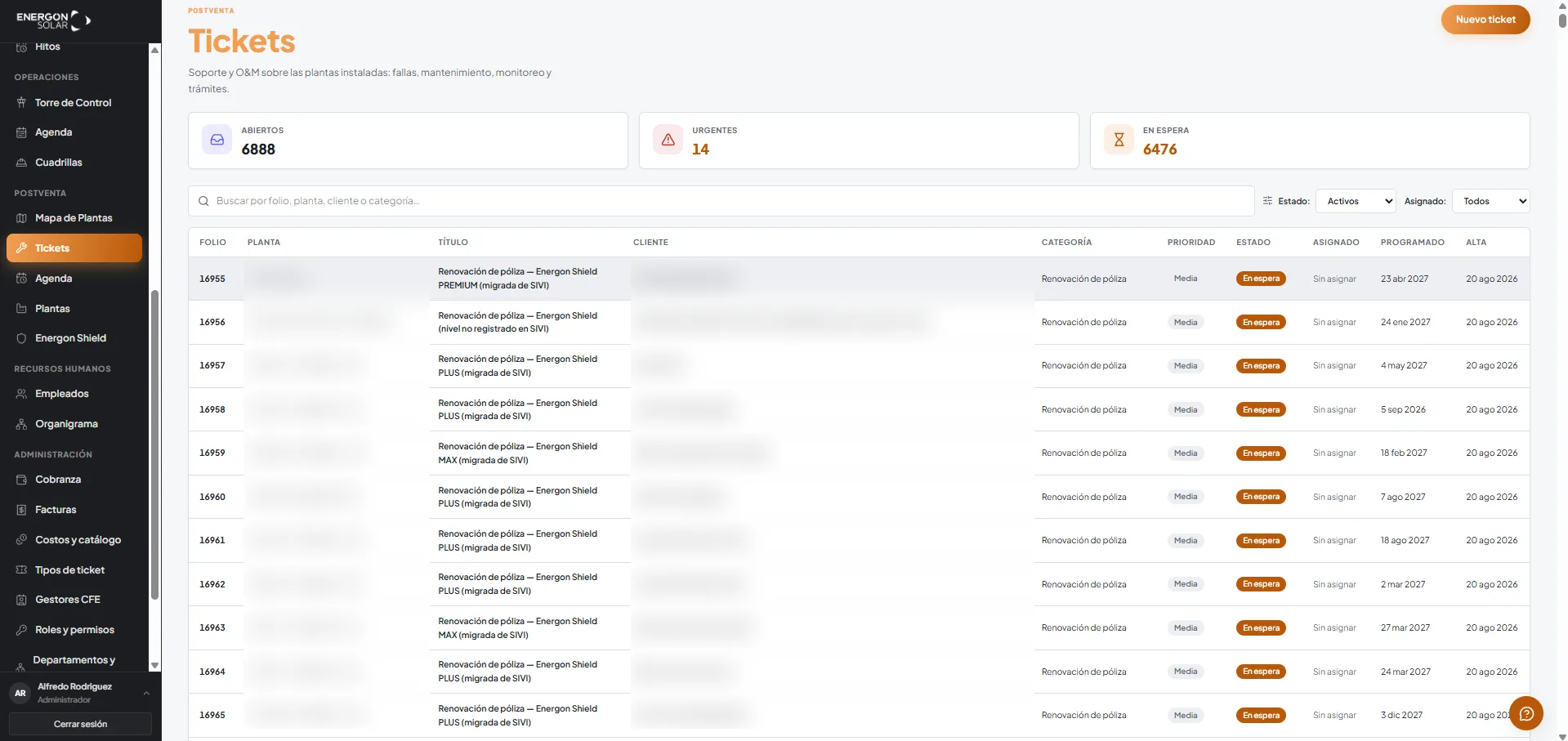Click Cerrar sesión button
This screenshot has width=1568, height=741.
pos(80,724)
